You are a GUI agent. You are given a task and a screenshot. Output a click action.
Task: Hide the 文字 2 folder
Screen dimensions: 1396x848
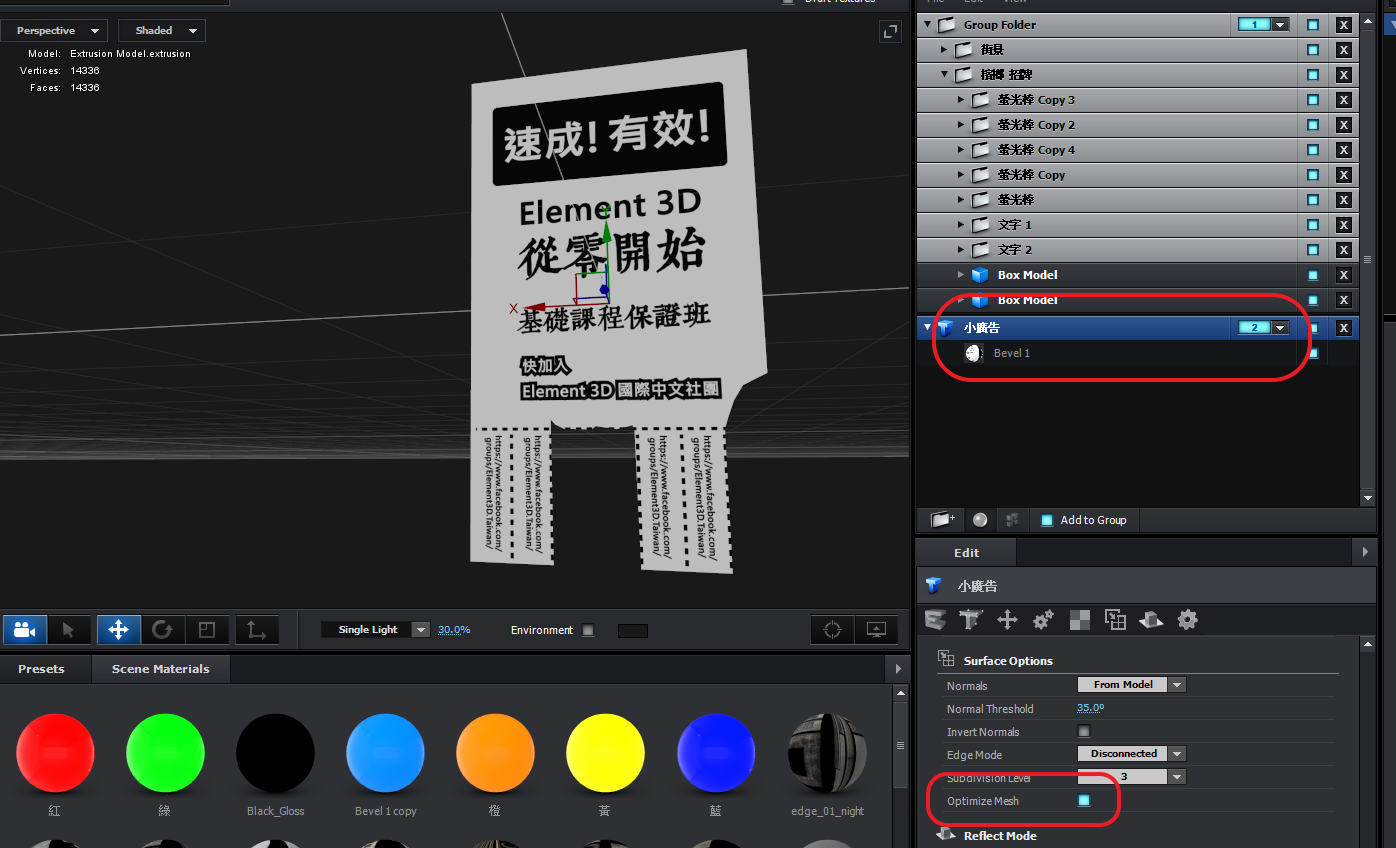(1313, 250)
